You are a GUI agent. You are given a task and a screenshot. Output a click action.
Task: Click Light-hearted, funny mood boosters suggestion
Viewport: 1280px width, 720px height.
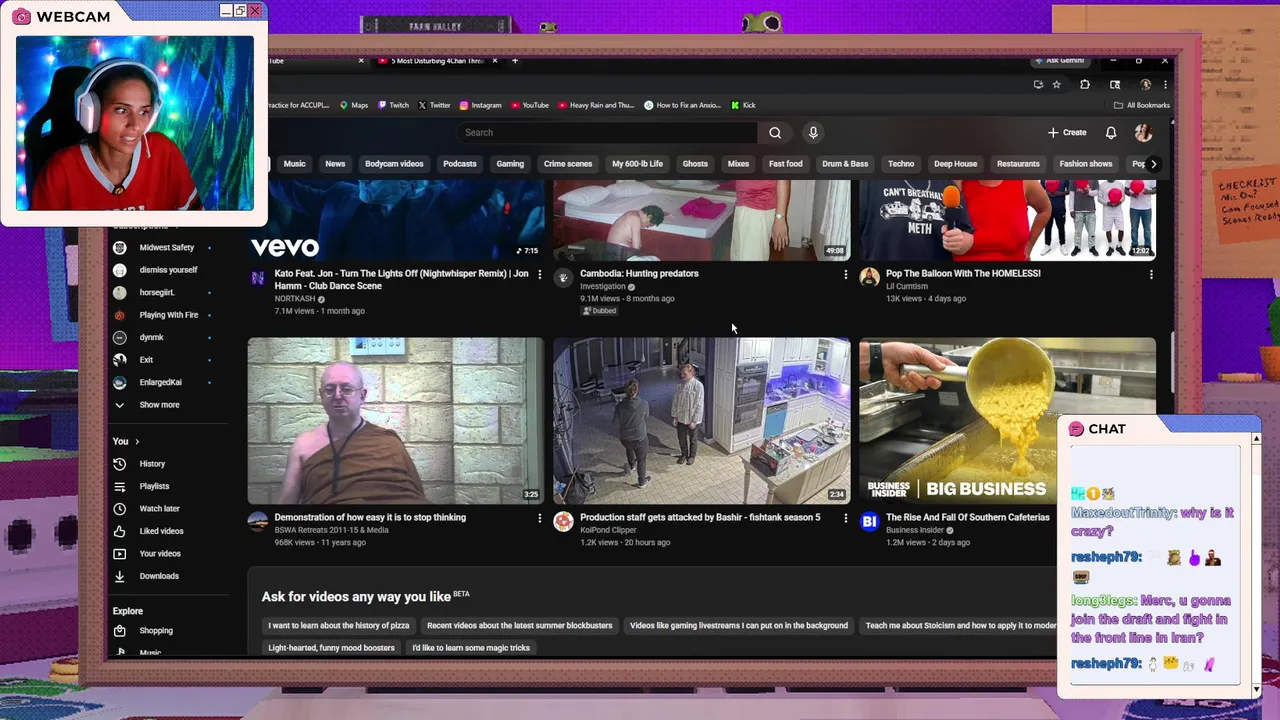click(x=331, y=648)
